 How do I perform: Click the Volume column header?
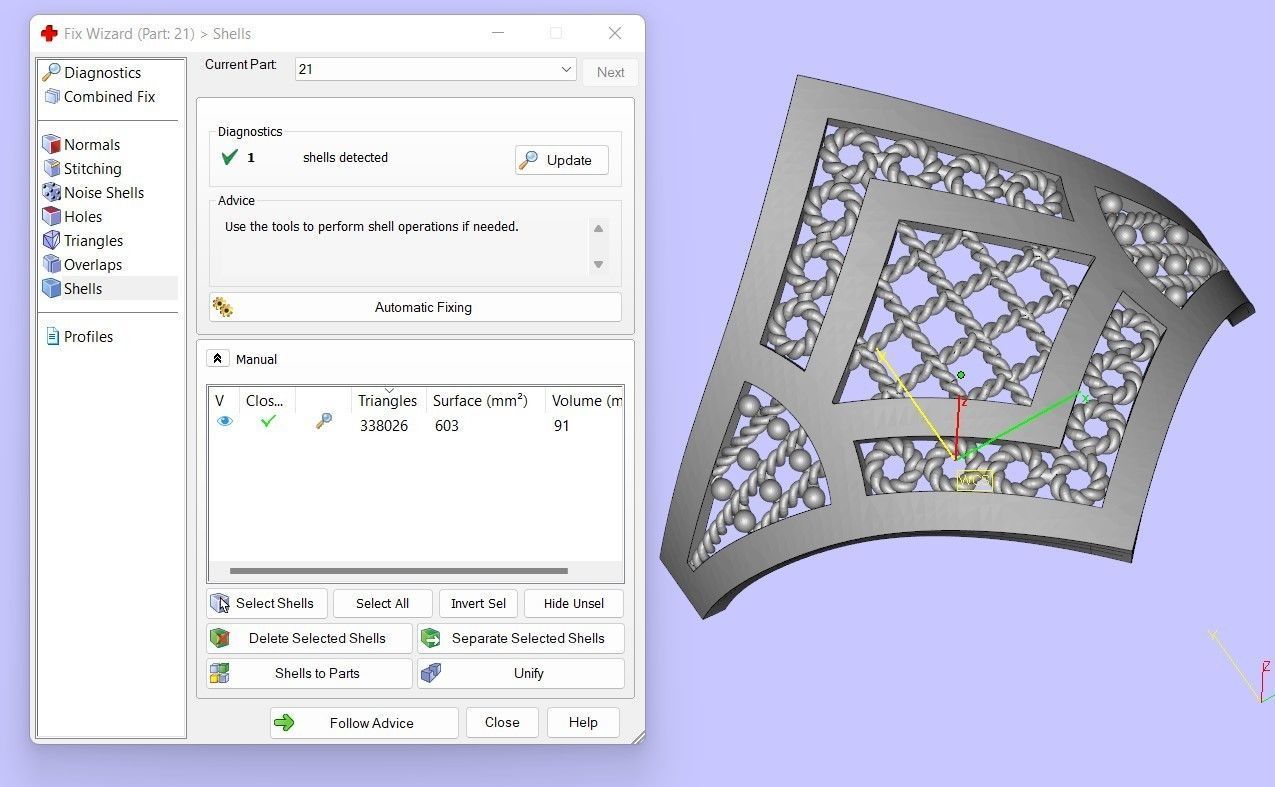point(586,401)
